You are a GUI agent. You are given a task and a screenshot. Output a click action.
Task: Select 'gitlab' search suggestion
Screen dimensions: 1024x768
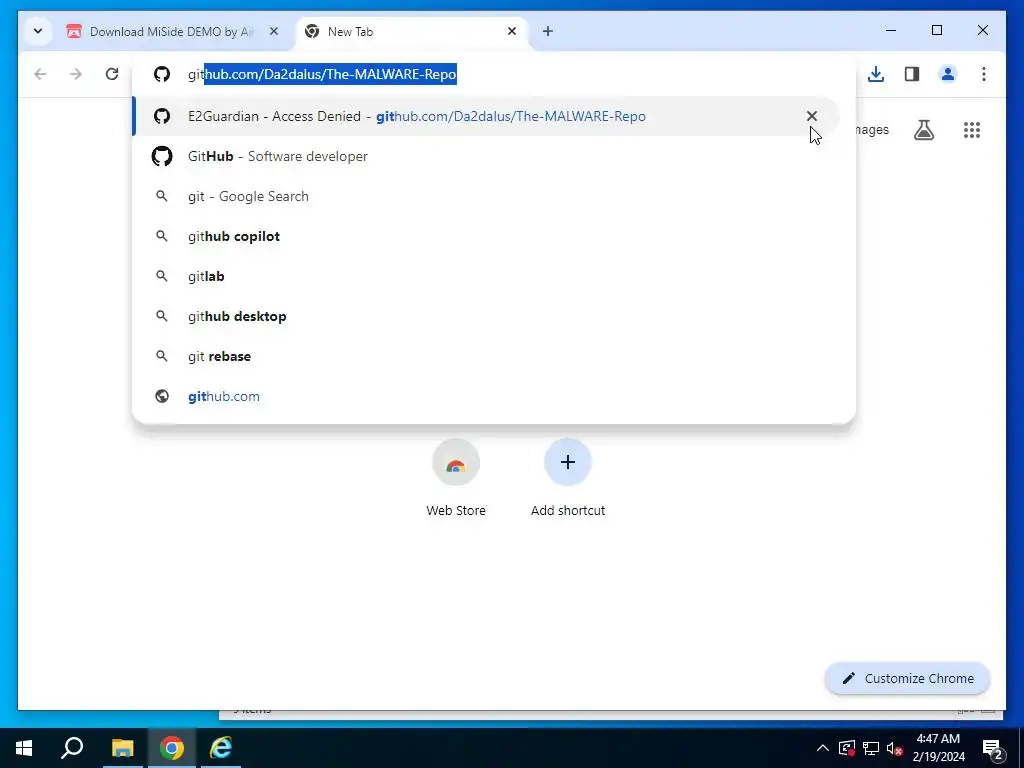[487, 276]
